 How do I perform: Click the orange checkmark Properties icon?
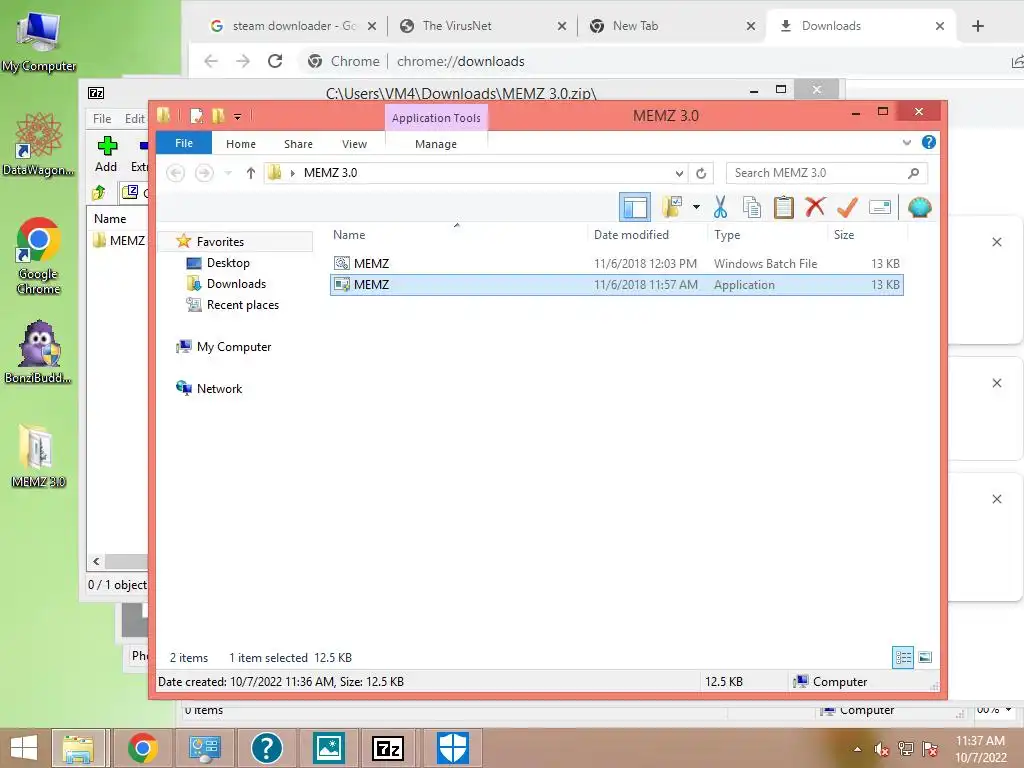point(847,208)
